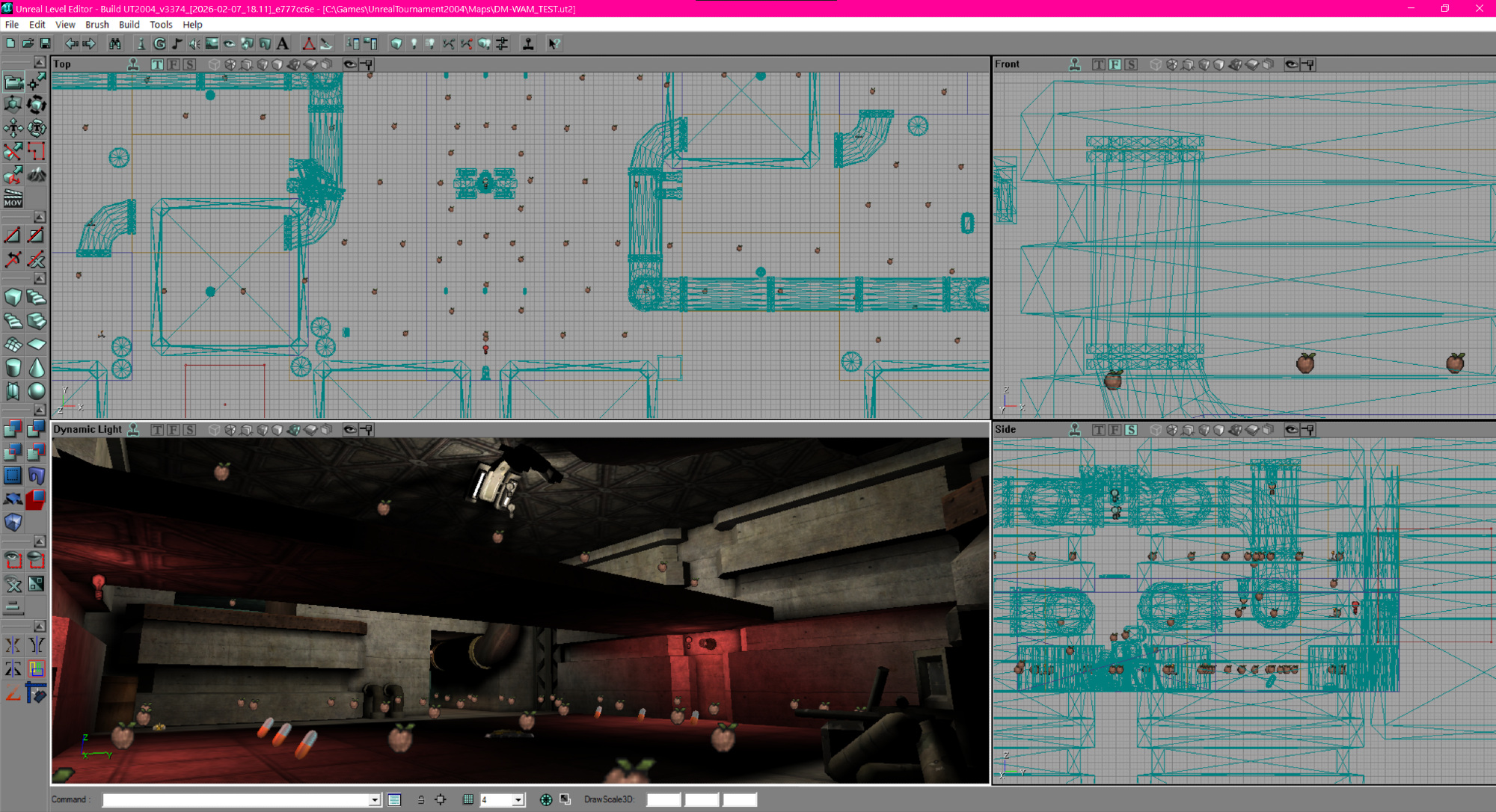The height and width of the screenshot is (812, 1496).
Task: Switch Front viewport to Side with S button
Action: point(1130,64)
